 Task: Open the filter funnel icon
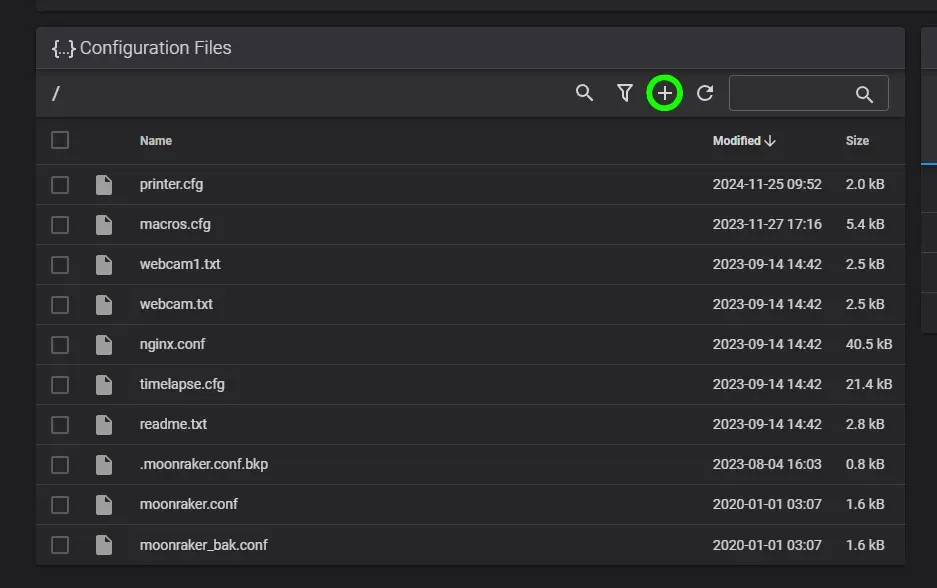tap(624, 93)
